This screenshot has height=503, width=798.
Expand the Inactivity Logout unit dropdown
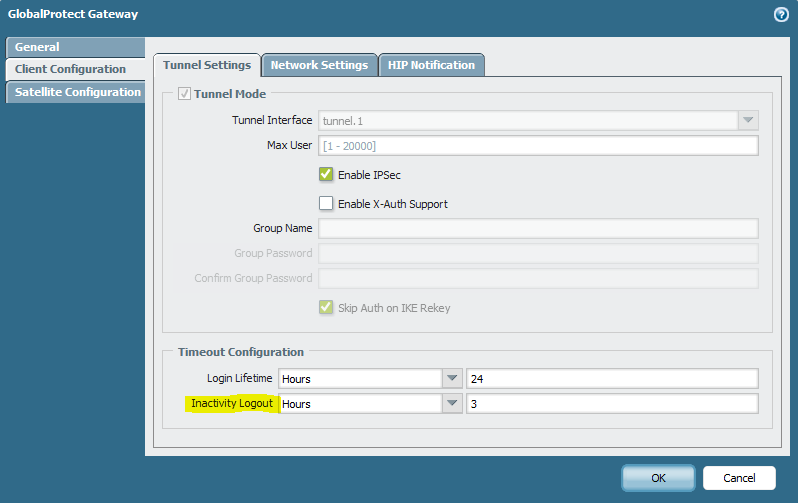click(452, 403)
